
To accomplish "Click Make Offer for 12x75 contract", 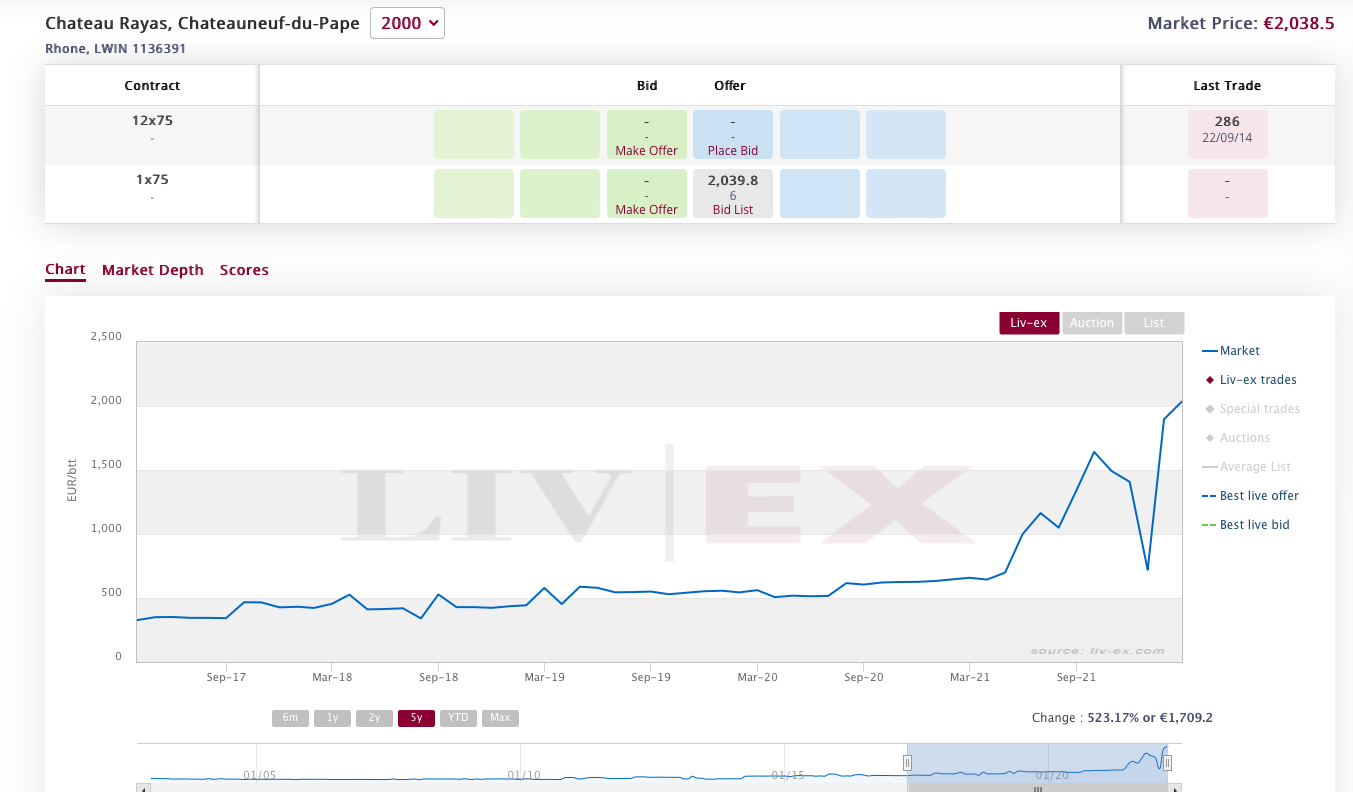I will click(x=647, y=151).
